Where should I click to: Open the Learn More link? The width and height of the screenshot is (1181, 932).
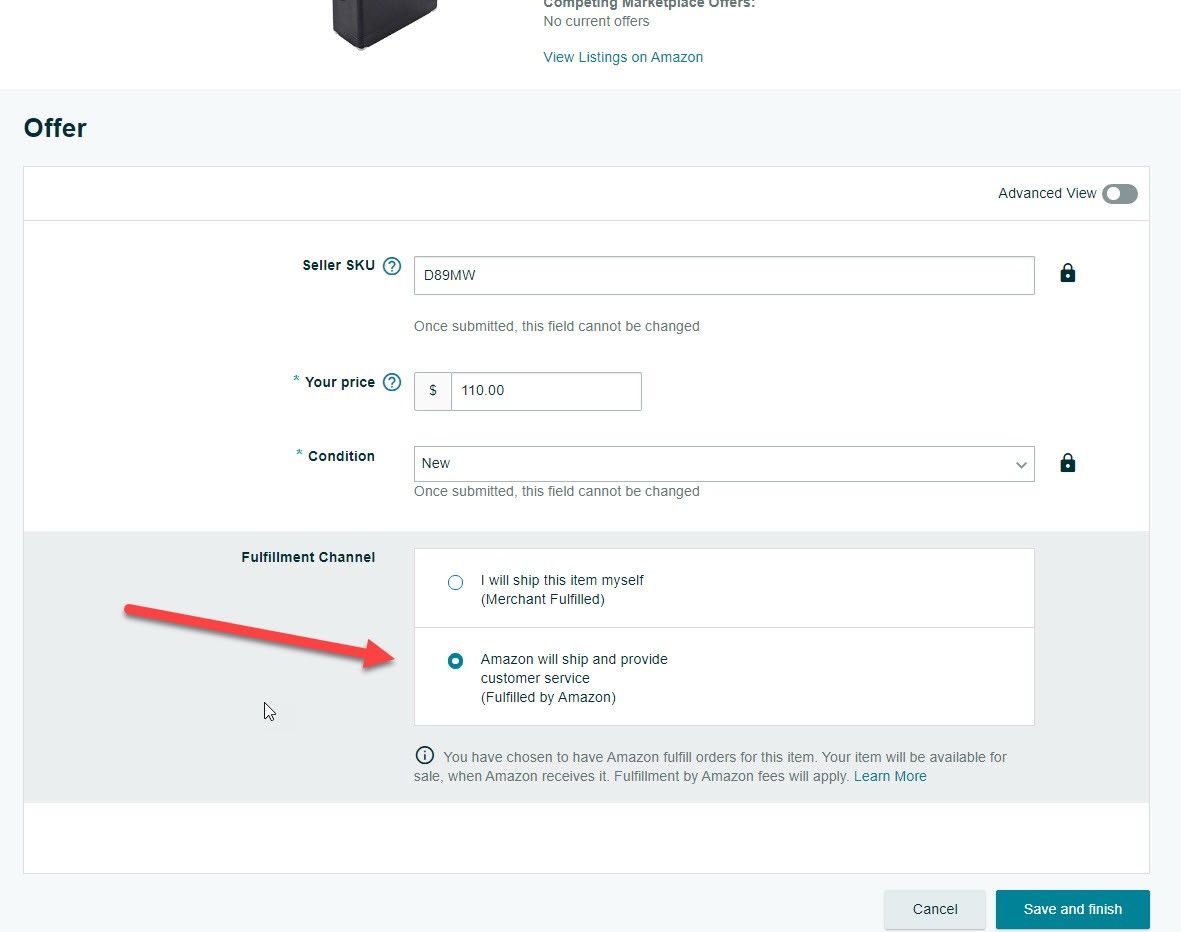890,776
